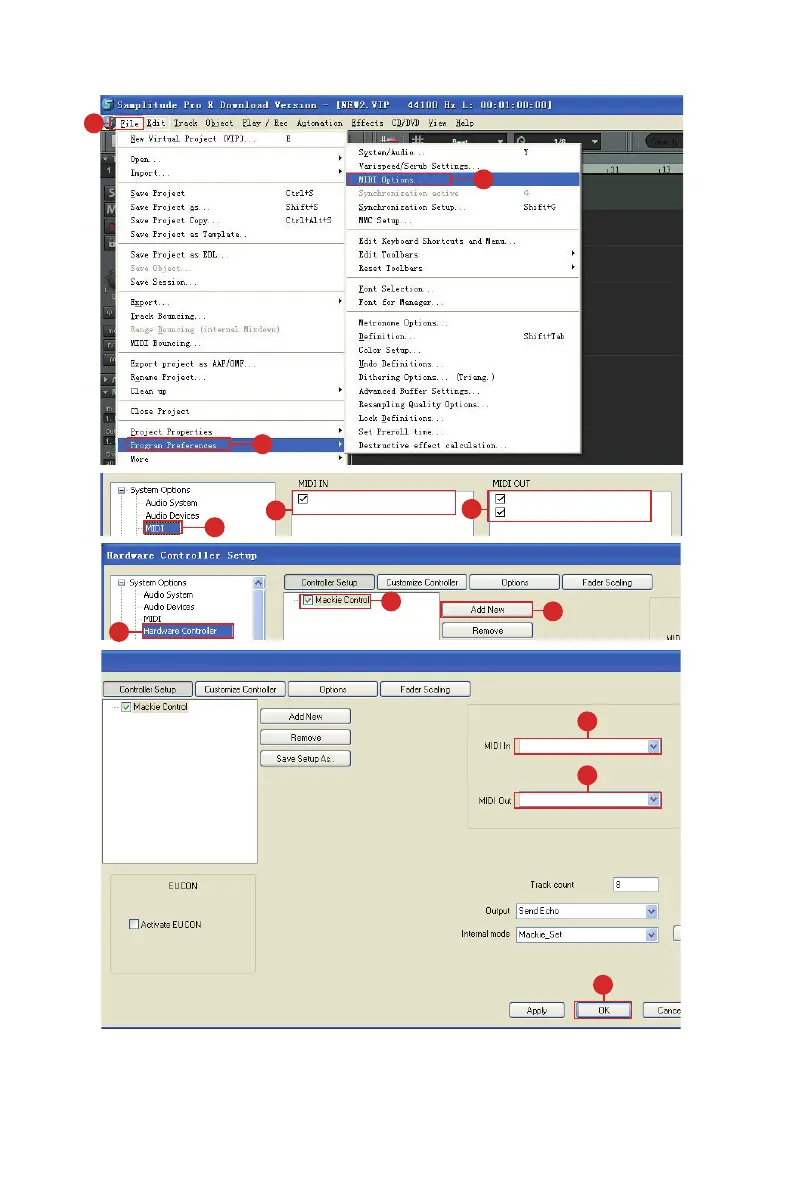
Task: Open the File menu
Action: pyautogui.click(x=130, y=123)
